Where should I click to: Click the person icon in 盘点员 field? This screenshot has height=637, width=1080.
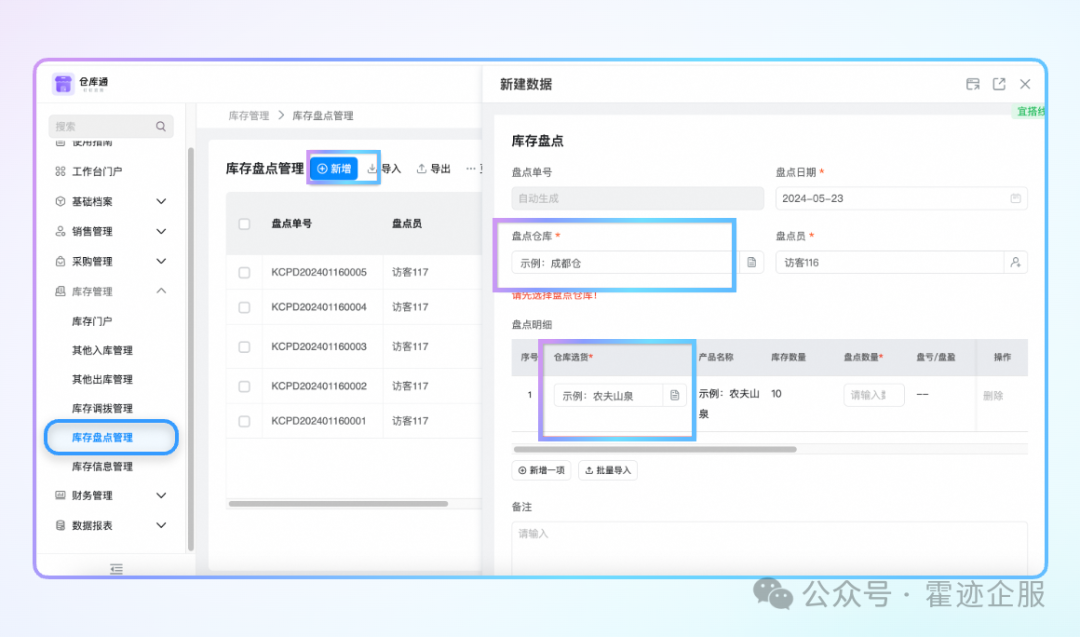(x=1015, y=262)
